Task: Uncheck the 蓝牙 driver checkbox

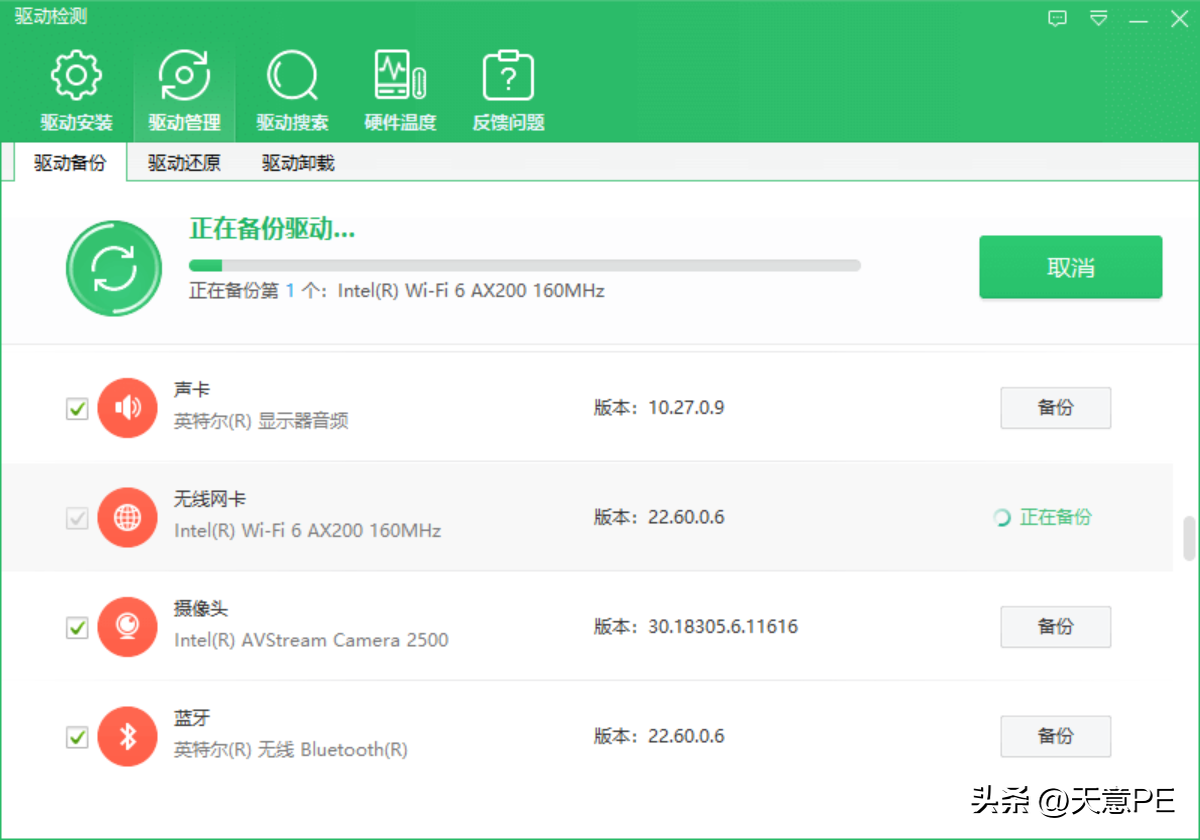Action: tap(77, 738)
